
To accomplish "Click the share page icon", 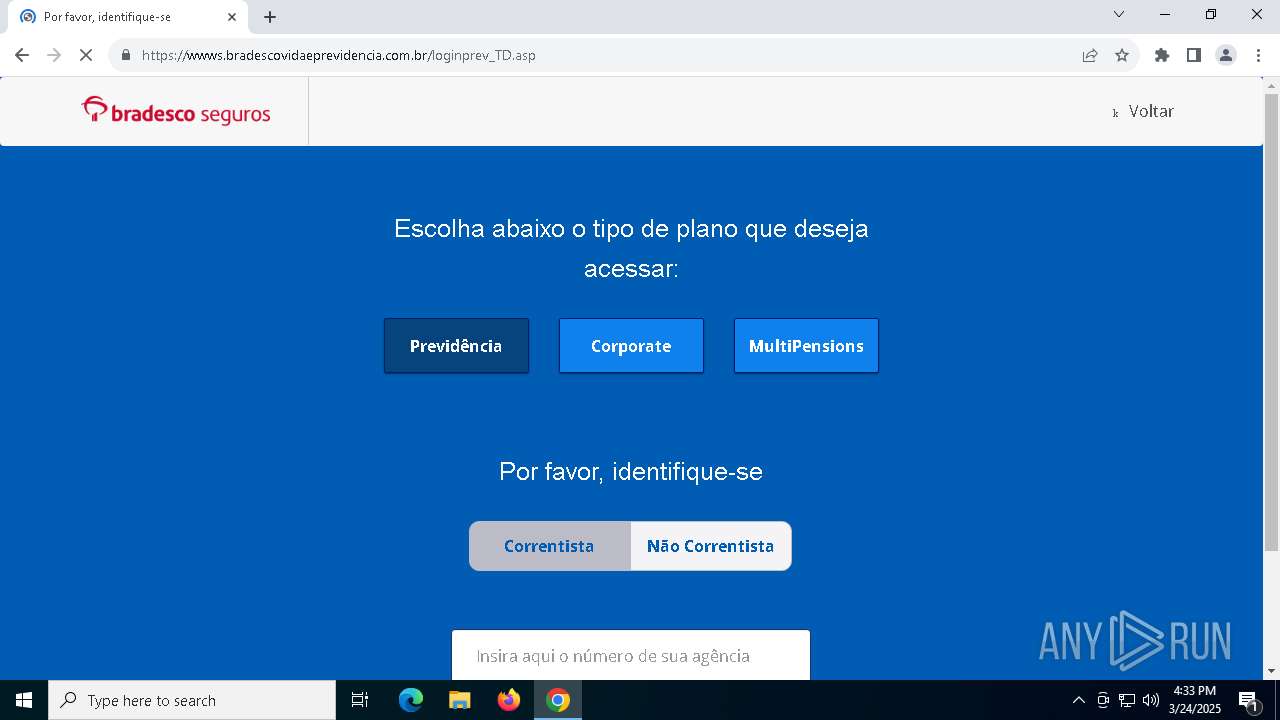I will click(1090, 55).
